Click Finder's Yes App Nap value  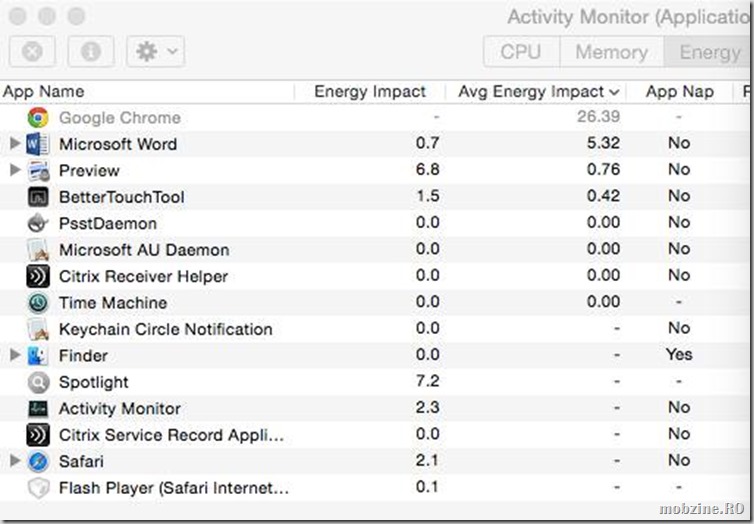pos(679,354)
